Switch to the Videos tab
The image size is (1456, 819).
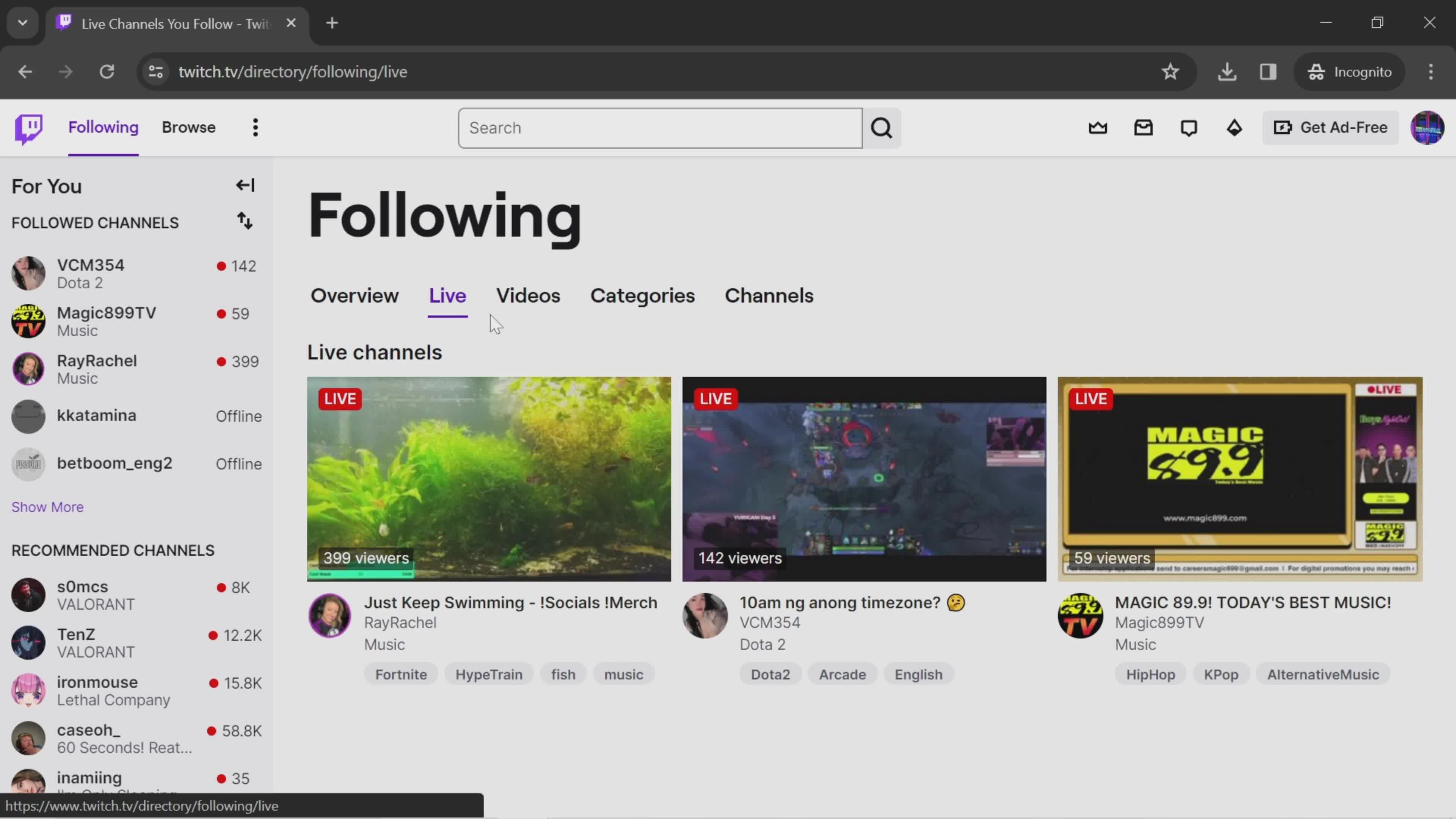[528, 296]
